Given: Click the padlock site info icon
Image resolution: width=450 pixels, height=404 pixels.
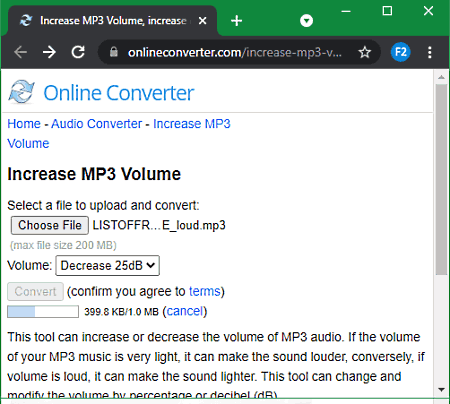Looking at the screenshot, I should tap(114, 52).
